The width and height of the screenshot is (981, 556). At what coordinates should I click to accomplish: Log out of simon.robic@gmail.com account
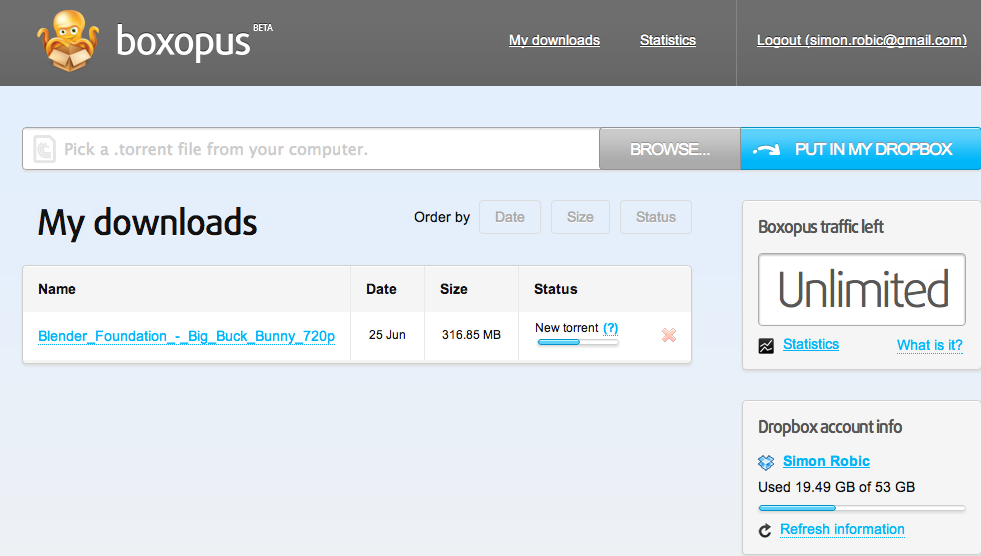861,41
